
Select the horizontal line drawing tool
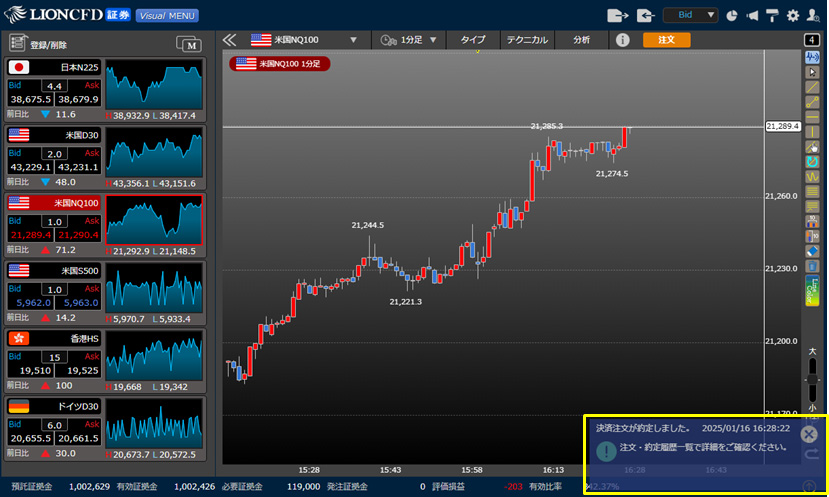tap(812, 117)
